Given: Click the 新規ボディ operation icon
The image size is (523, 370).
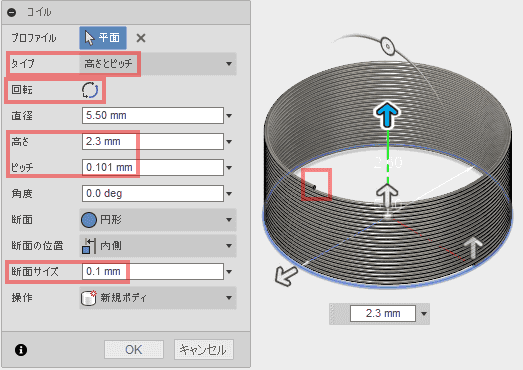Looking at the screenshot, I should [x=89, y=298].
